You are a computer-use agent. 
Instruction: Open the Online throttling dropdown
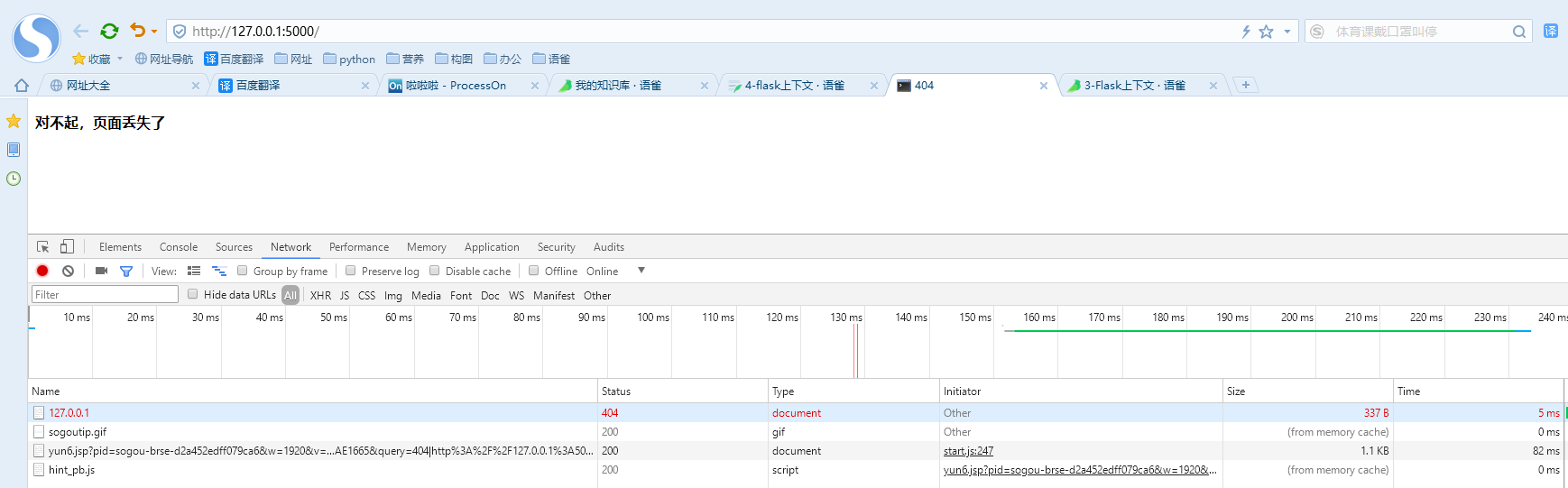616,271
